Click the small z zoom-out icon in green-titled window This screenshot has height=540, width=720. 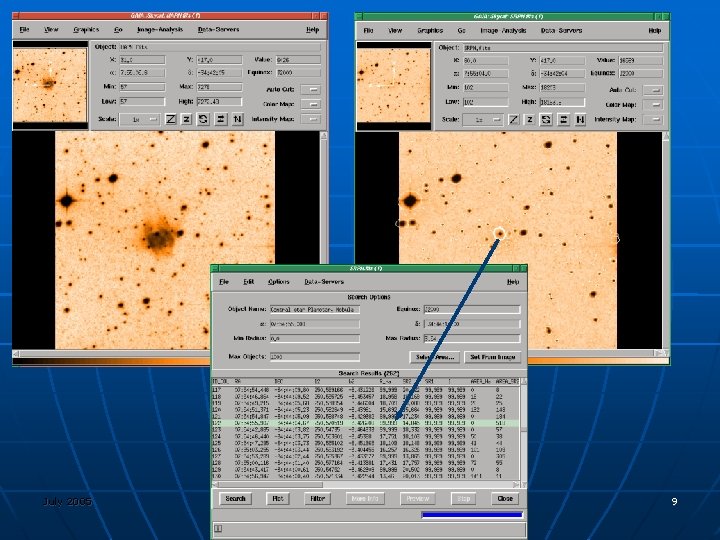coord(529,120)
